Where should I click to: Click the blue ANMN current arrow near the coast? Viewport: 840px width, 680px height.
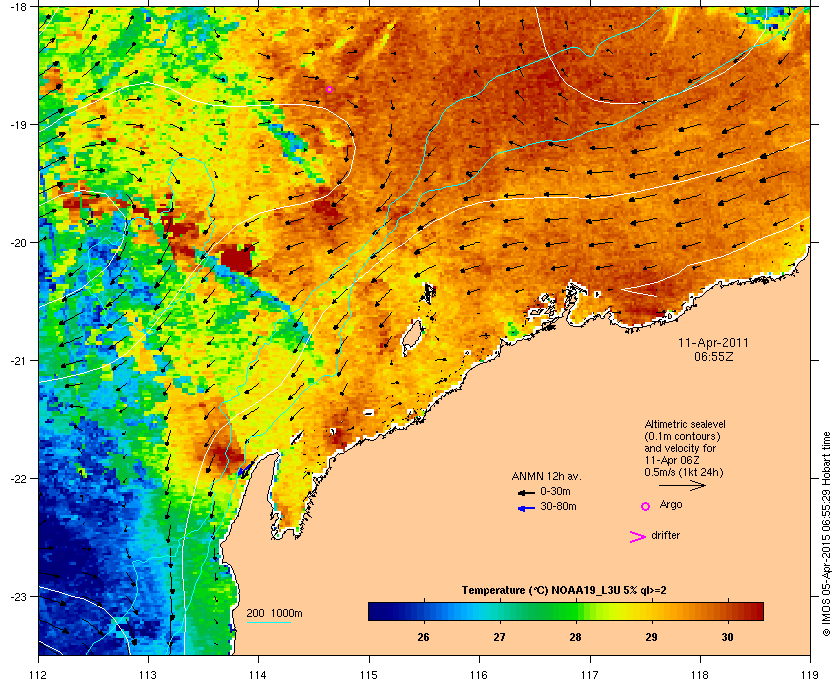click(x=243, y=470)
